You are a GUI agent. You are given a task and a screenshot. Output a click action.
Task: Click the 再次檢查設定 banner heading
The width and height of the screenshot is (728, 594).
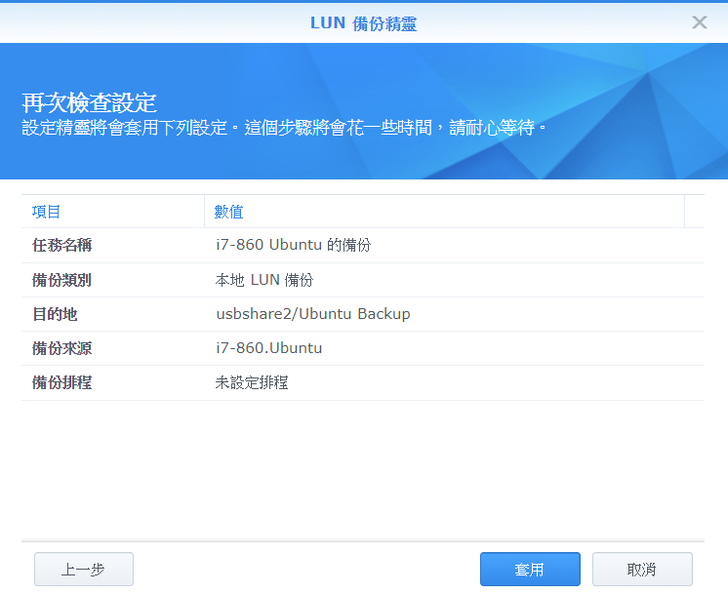click(90, 102)
